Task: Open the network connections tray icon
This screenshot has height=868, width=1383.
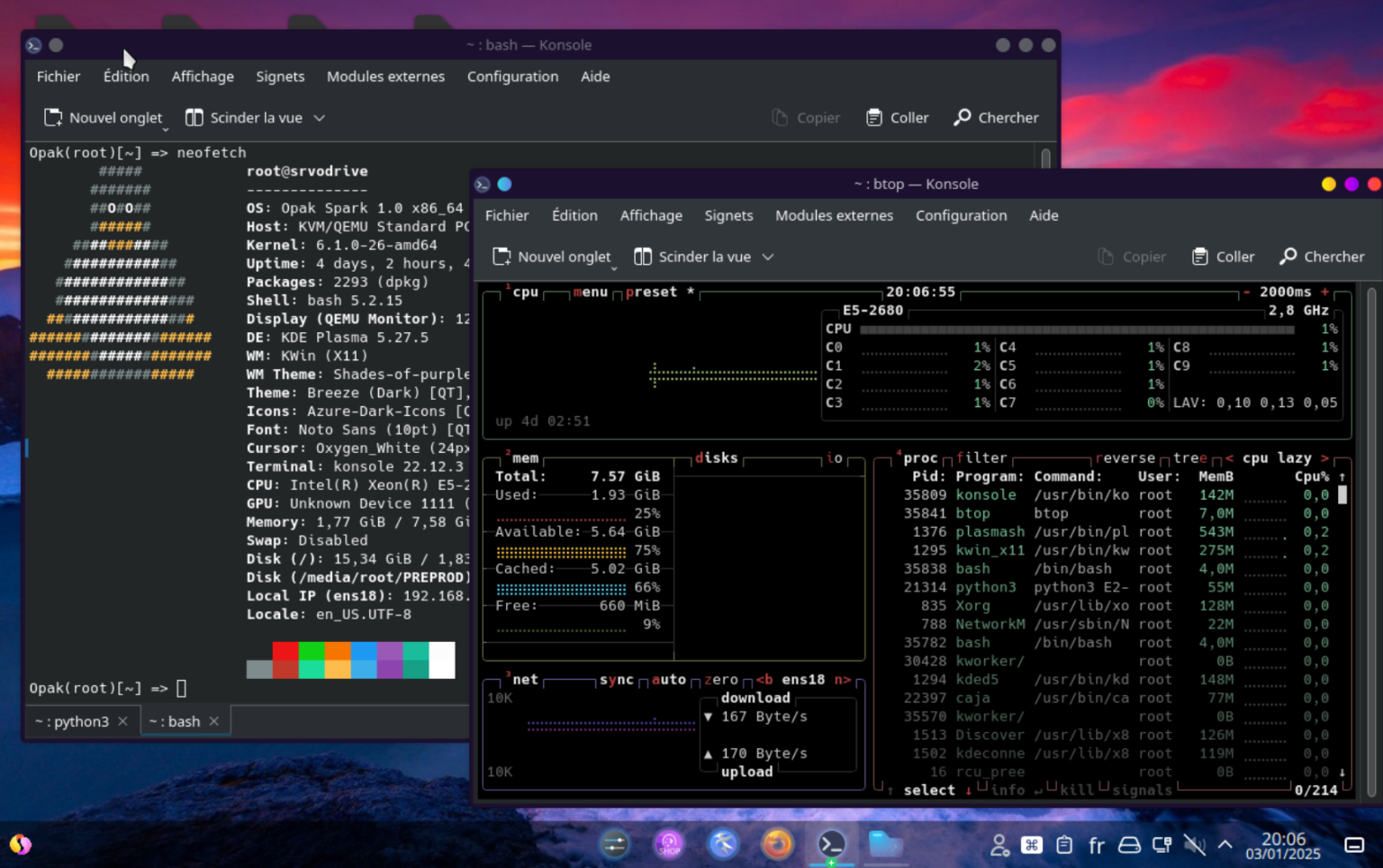Action: coord(1162,845)
